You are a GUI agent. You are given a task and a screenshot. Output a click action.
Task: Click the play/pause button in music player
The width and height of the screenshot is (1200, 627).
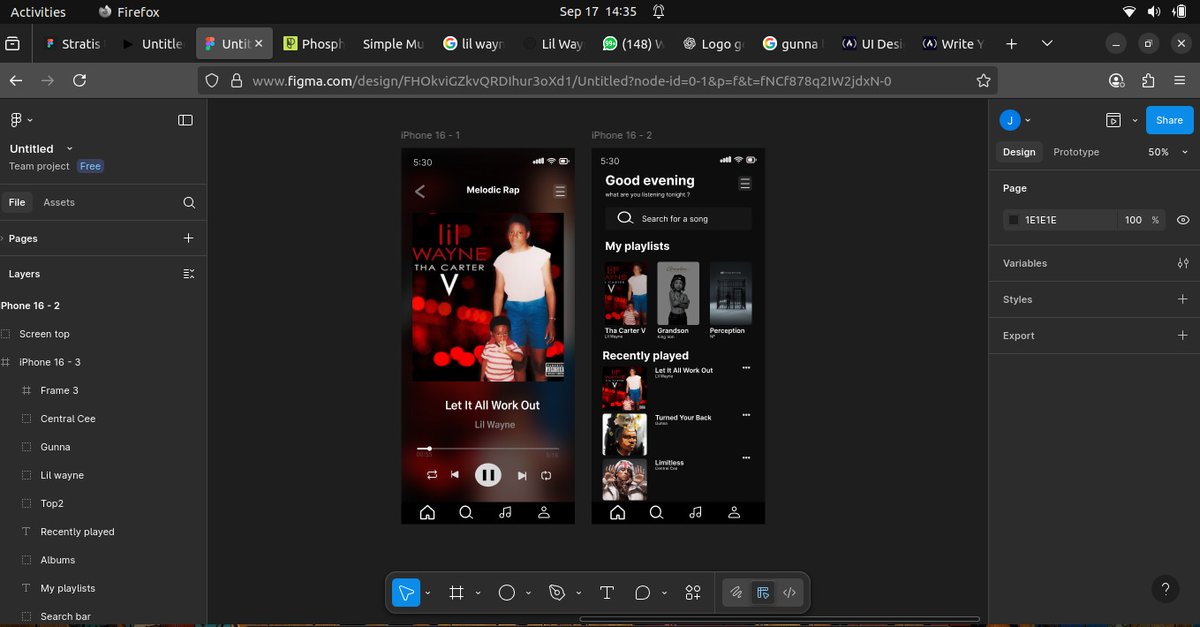(488, 475)
